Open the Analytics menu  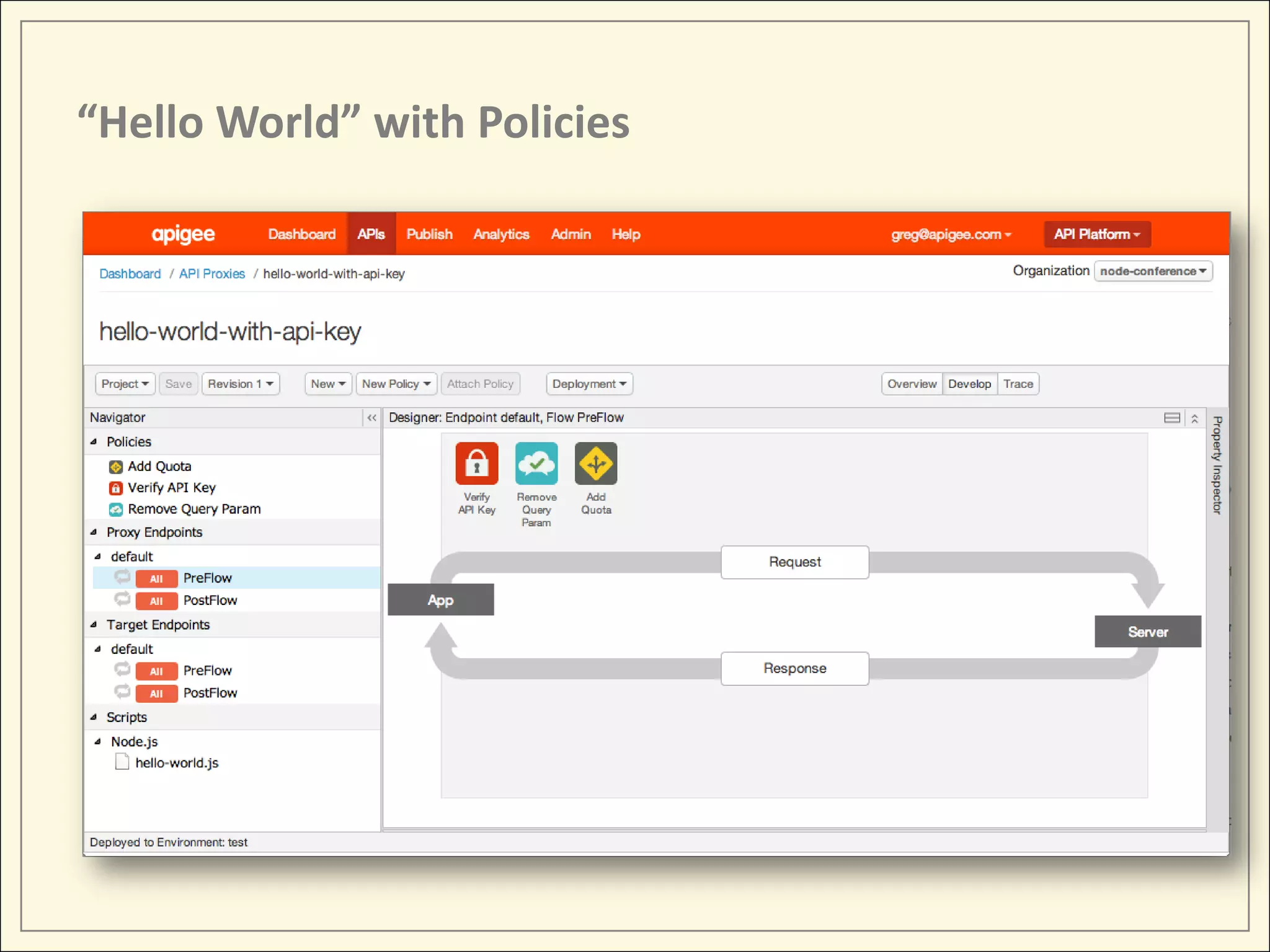501,234
